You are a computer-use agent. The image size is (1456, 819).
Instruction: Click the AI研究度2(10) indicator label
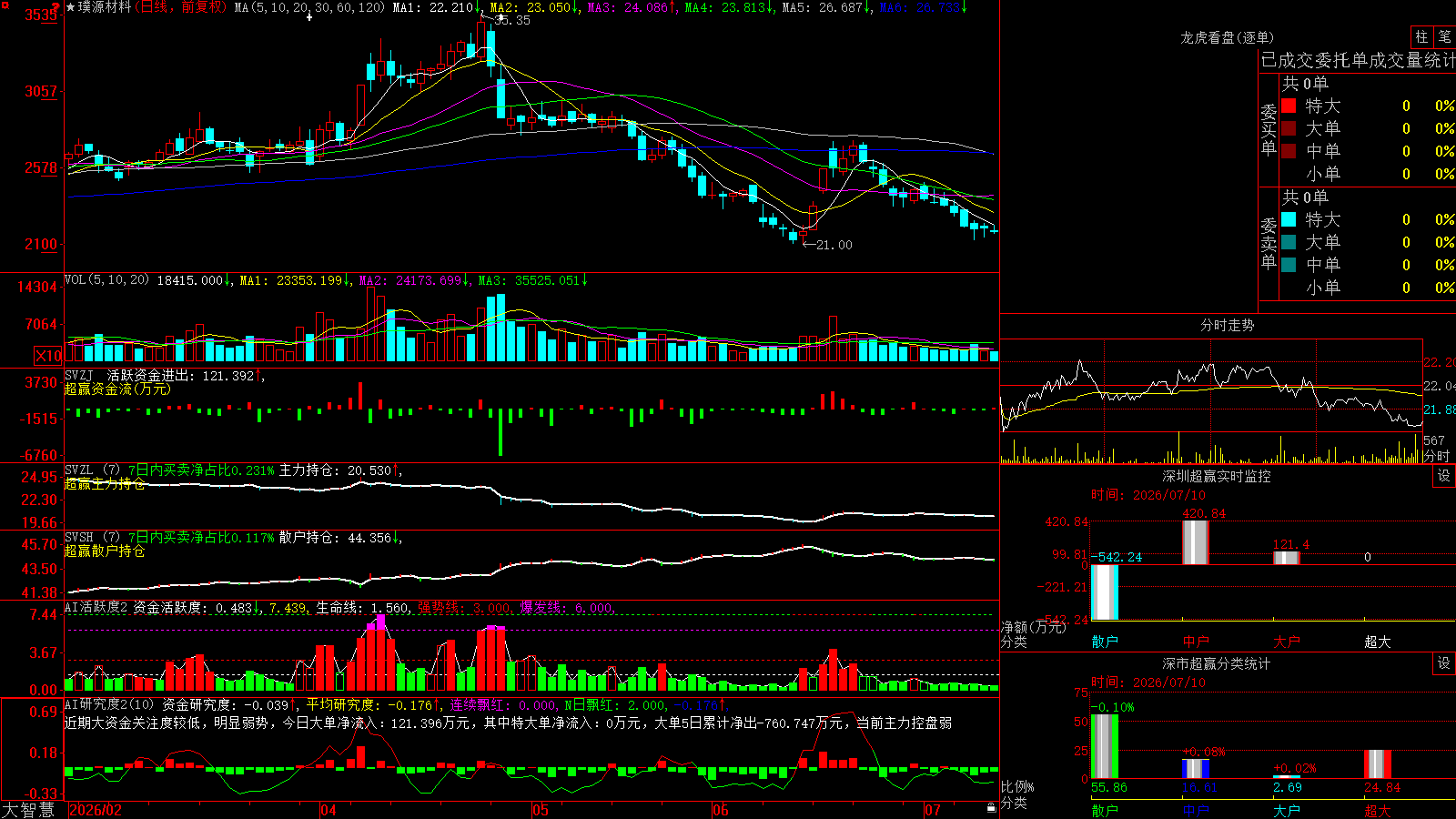coord(110,705)
